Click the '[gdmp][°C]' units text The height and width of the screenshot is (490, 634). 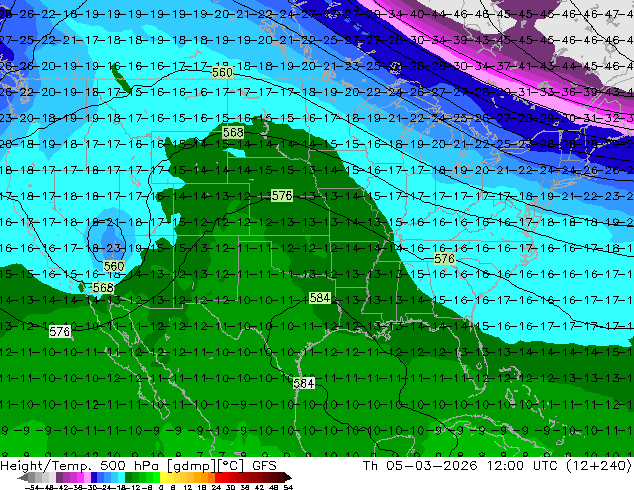[206, 466]
